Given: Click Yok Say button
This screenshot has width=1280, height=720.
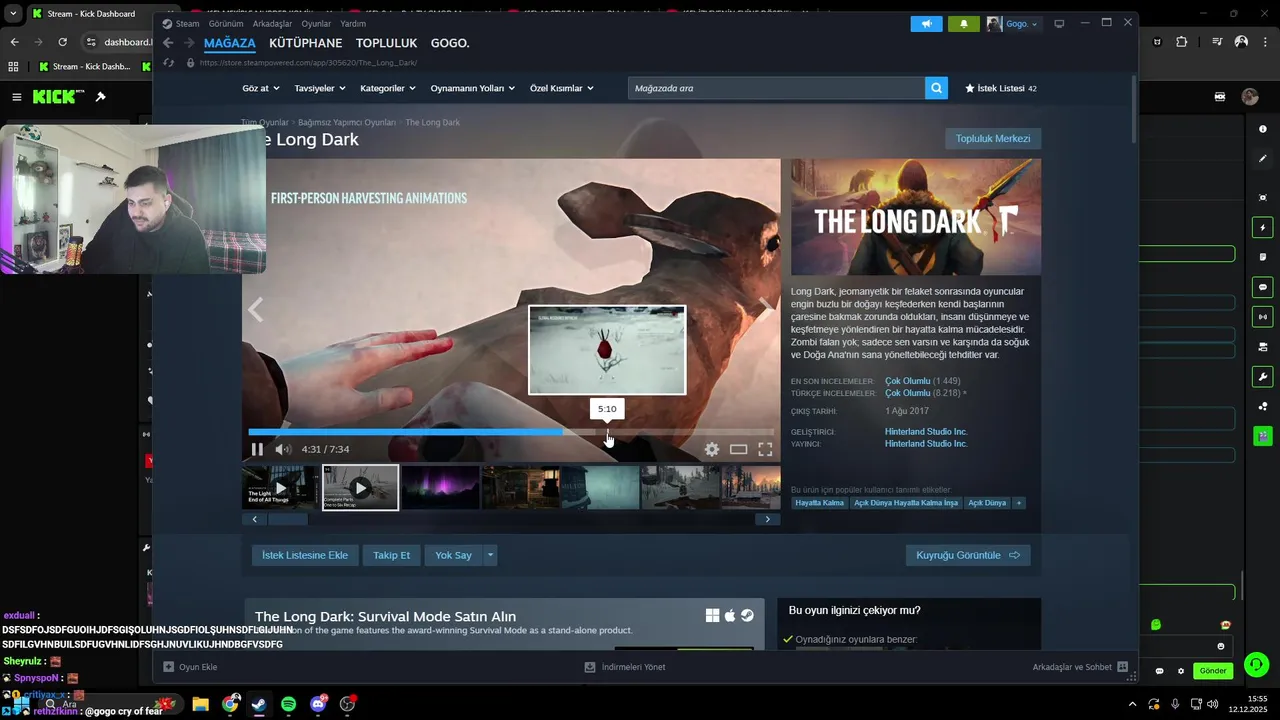Looking at the screenshot, I should tap(453, 555).
